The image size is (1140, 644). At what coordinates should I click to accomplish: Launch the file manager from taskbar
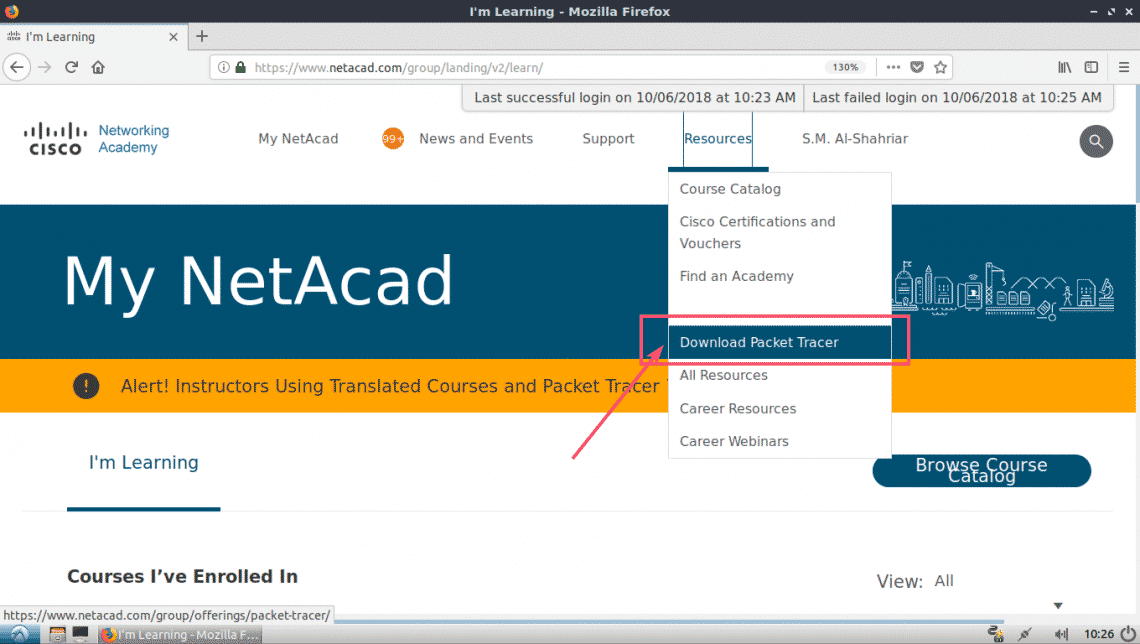pos(57,635)
